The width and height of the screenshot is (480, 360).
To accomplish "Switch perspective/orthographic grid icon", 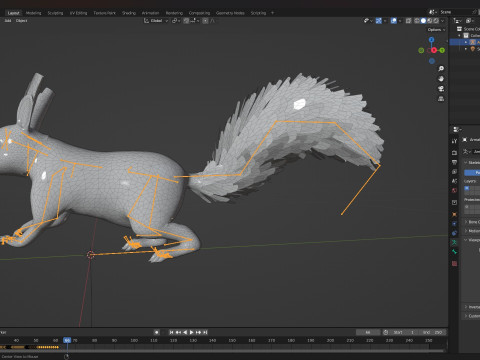I will tap(441, 99).
